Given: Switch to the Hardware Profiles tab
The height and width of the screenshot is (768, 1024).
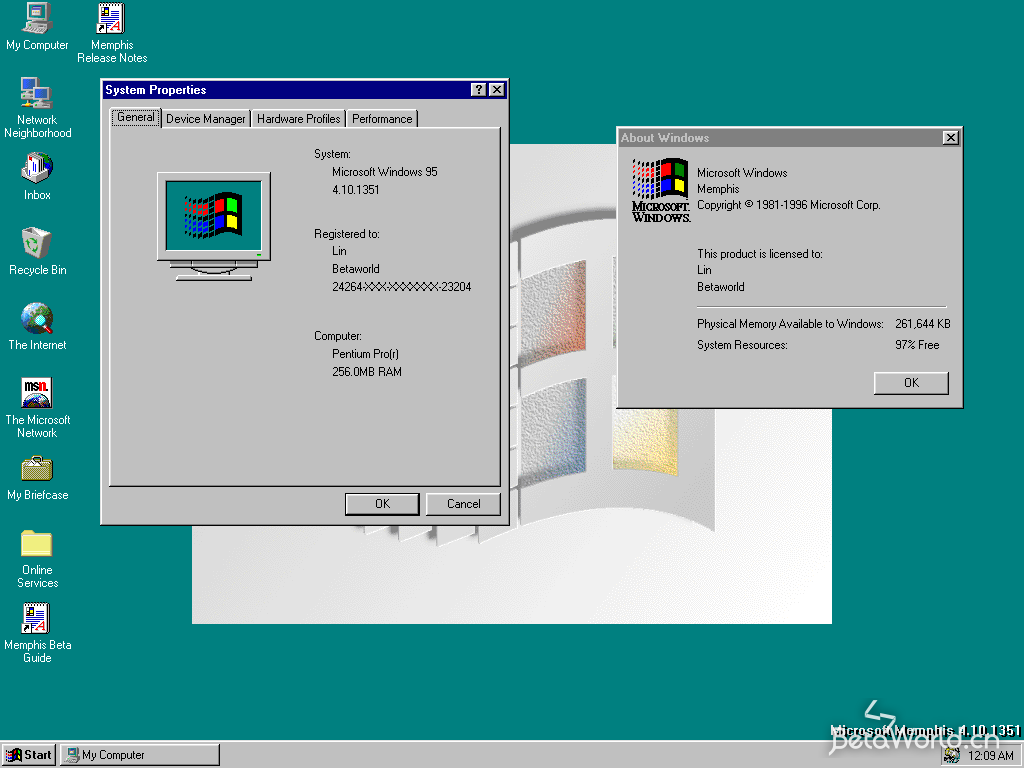Looking at the screenshot, I should click(298, 119).
